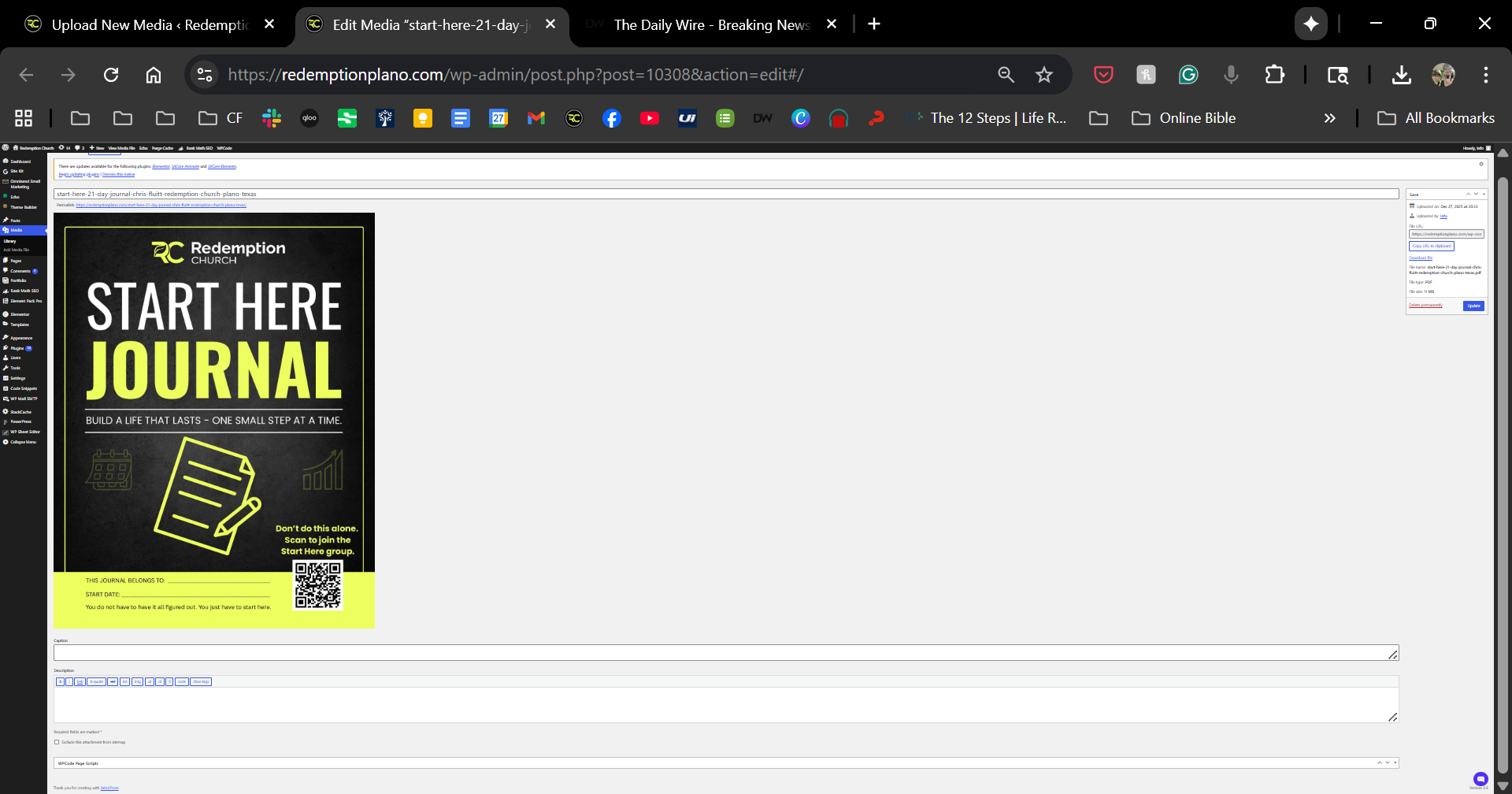This screenshot has height=794, width=1512.
Task: Open the YouTube bookmark icon
Action: tap(650, 118)
